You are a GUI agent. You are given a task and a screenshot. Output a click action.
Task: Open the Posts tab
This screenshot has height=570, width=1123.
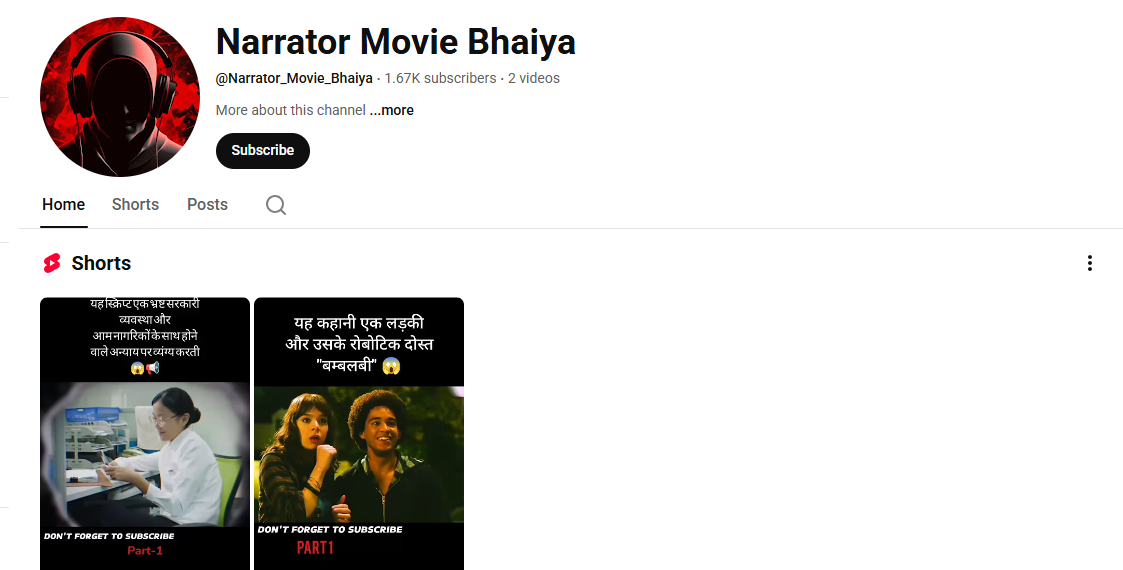(x=208, y=205)
